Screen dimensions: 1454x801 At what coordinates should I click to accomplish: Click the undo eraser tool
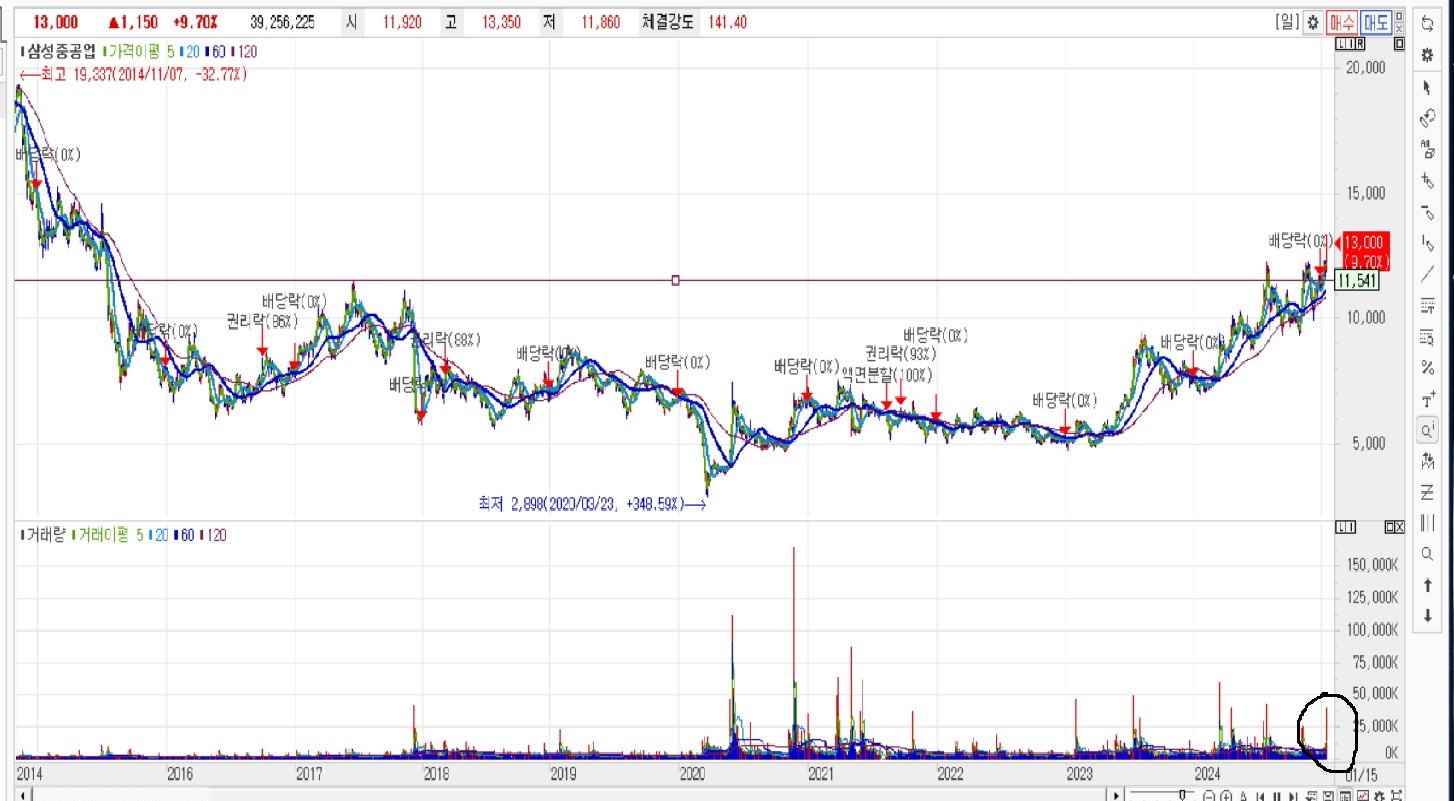1428,119
